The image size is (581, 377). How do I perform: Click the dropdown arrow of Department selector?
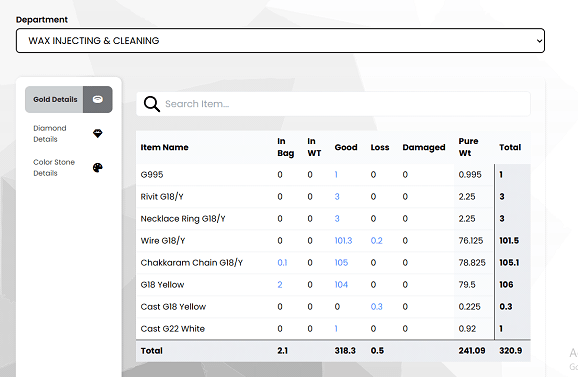click(539, 41)
